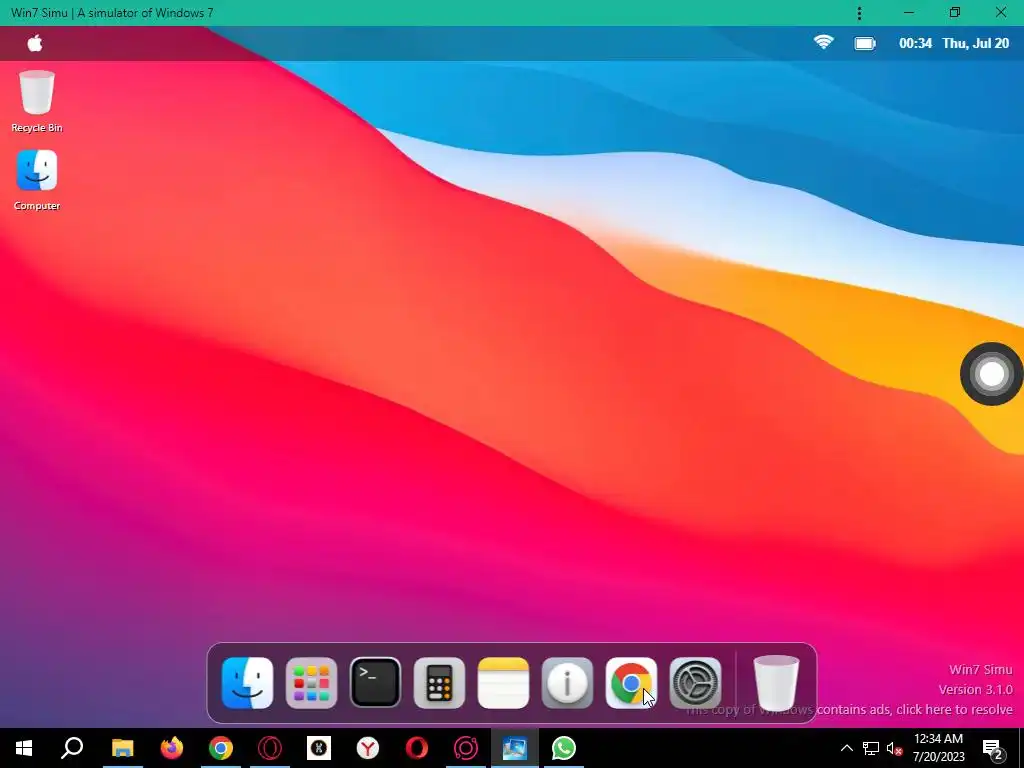
Task: Click the Wi-Fi status icon in menu bar
Action: [824, 42]
